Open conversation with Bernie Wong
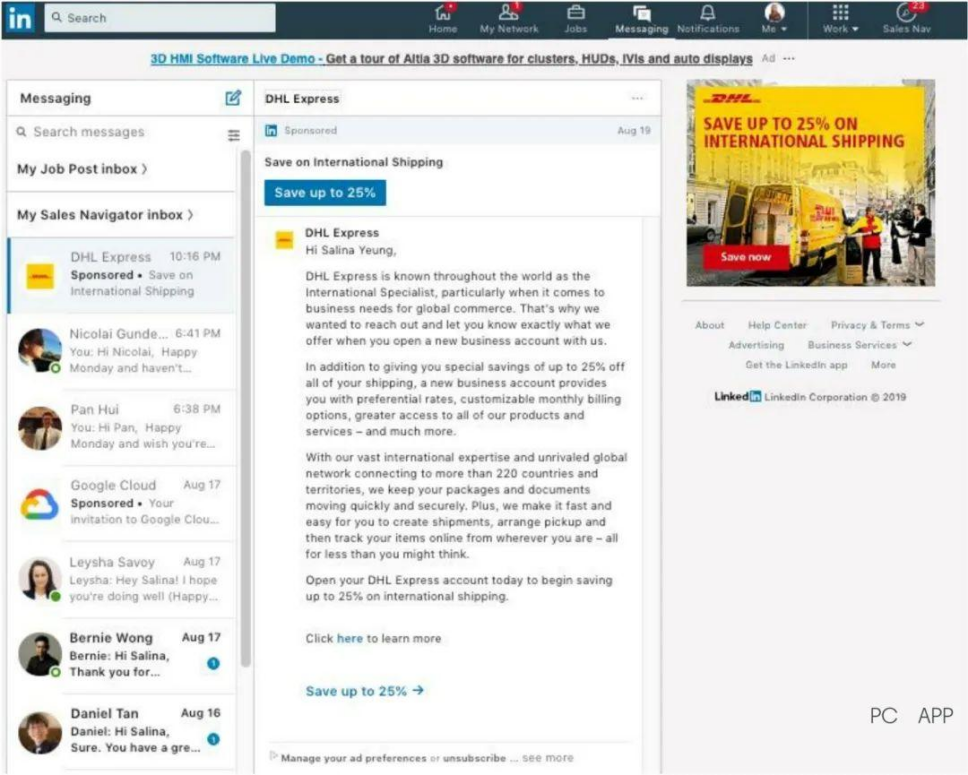 [122, 655]
